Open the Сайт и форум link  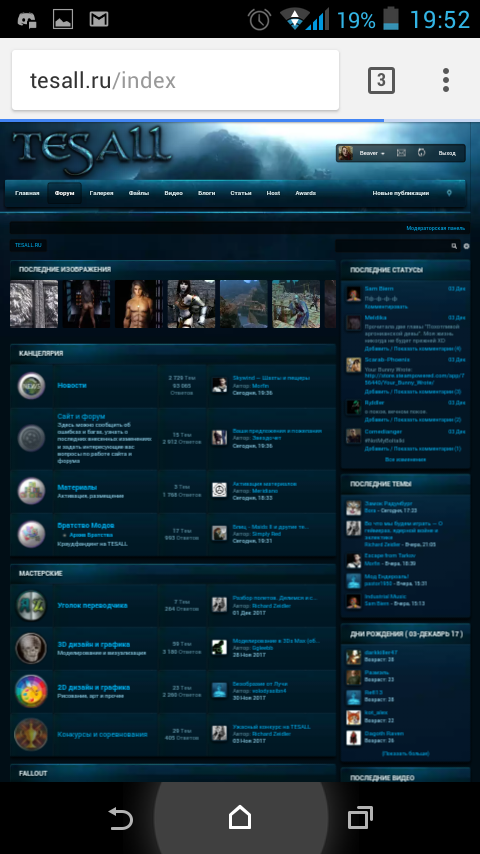(81, 417)
